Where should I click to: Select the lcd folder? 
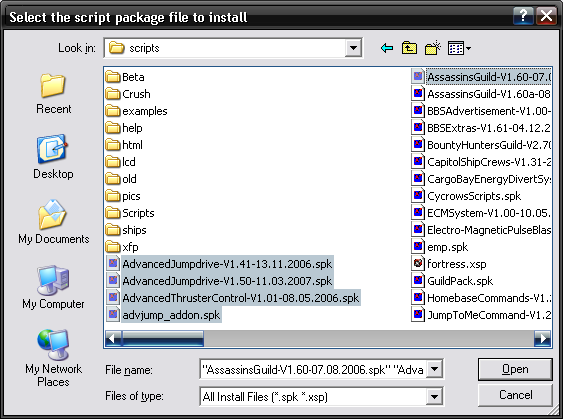point(121,162)
